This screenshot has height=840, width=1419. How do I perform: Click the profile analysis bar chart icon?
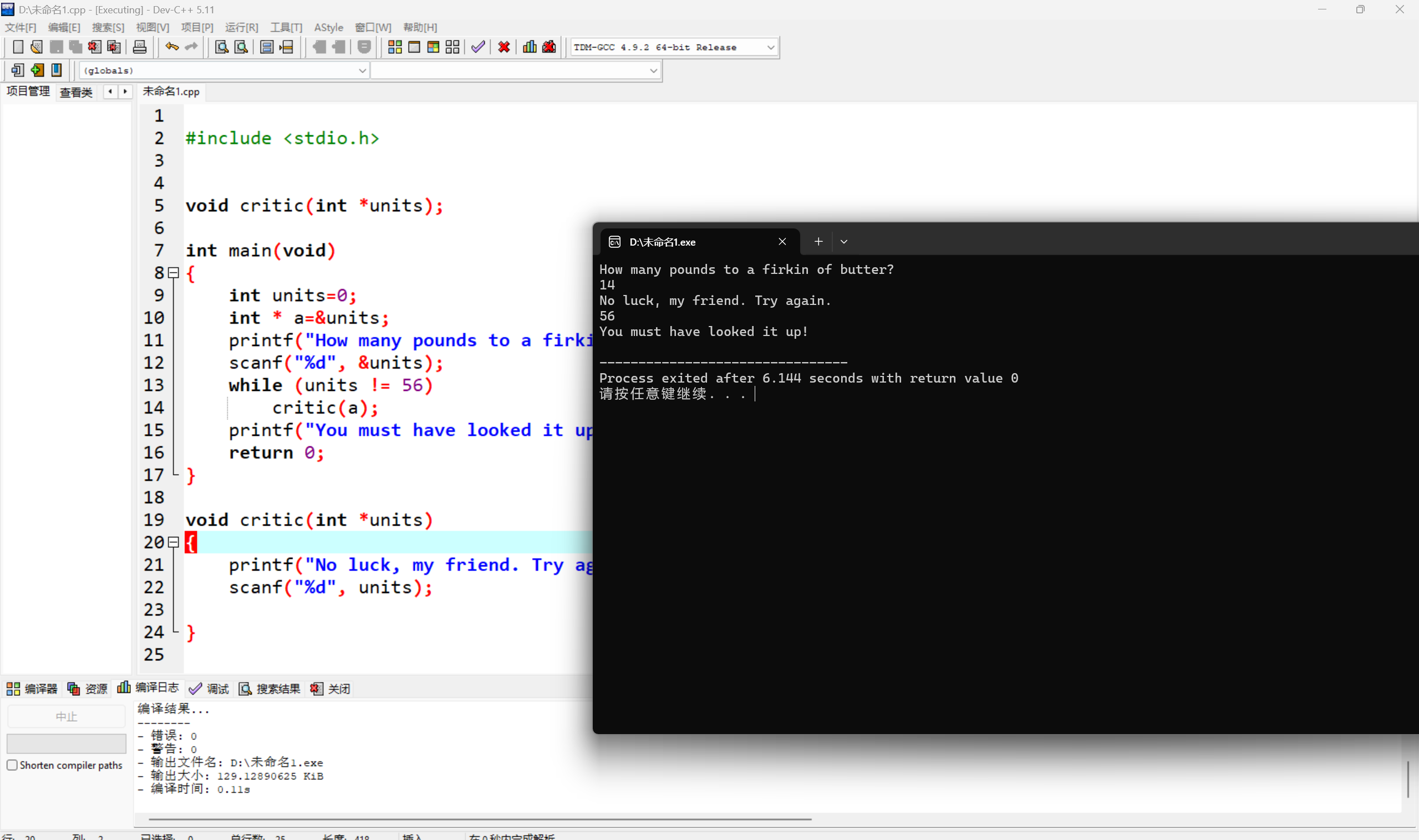pos(529,48)
